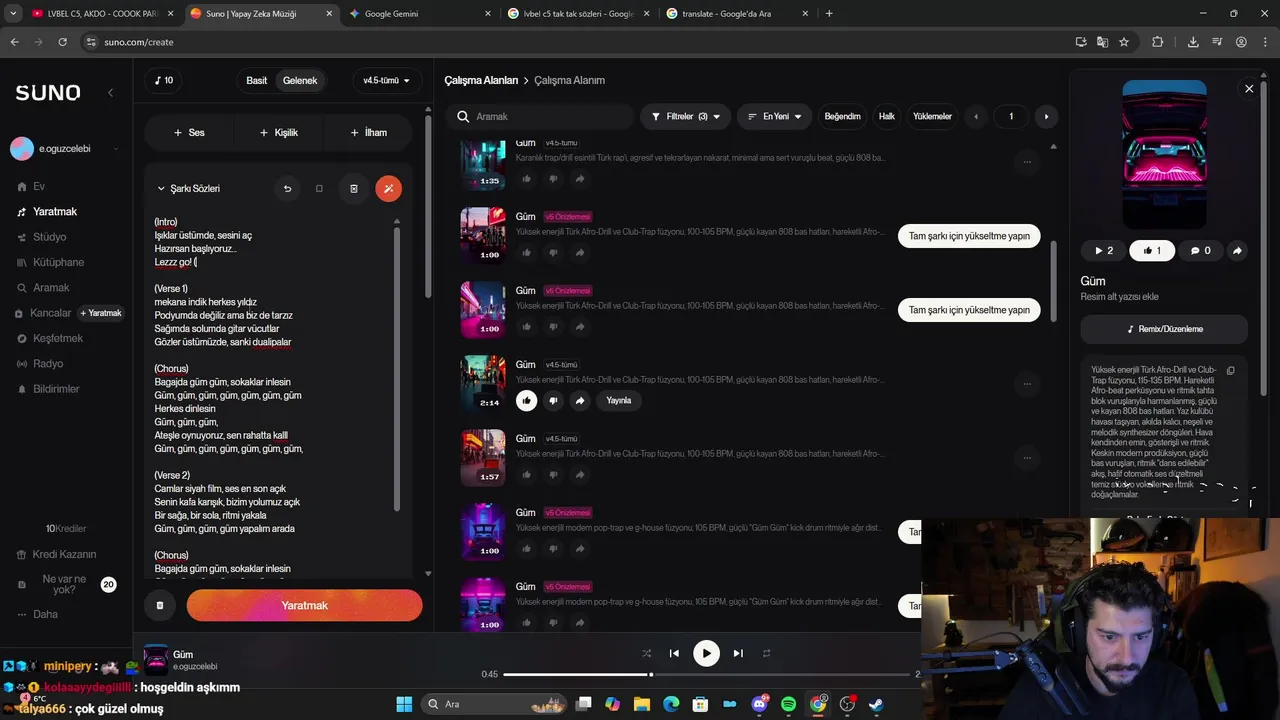Toggle Yüklemeler uploads filter

[x=932, y=116]
